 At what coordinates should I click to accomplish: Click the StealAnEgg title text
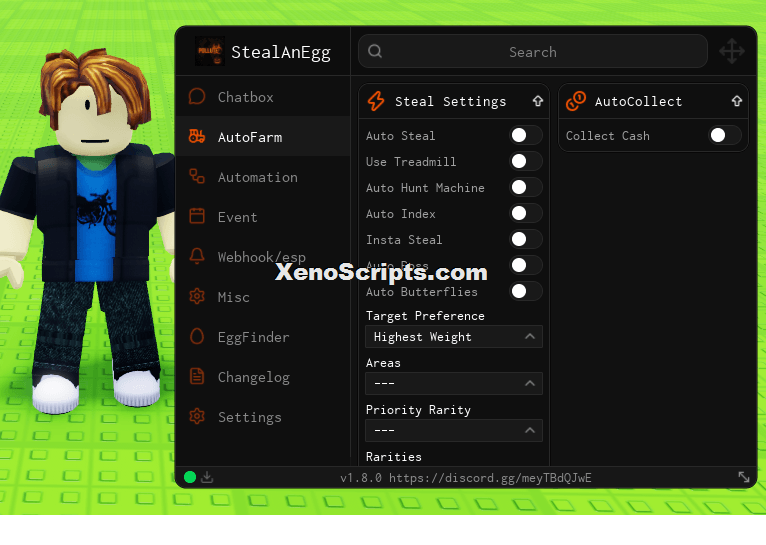click(281, 52)
